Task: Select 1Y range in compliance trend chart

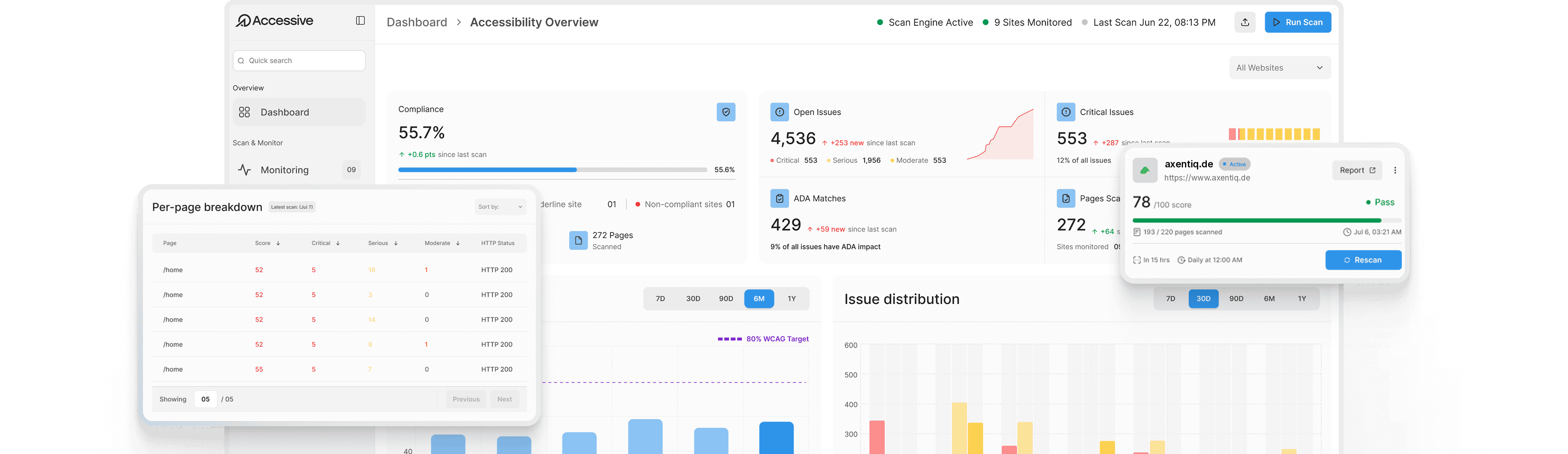Action: [792, 299]
